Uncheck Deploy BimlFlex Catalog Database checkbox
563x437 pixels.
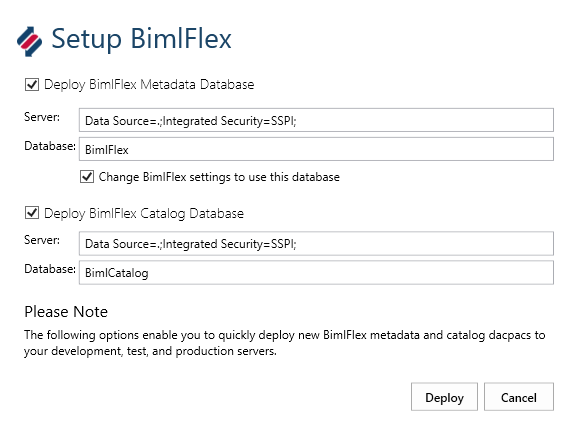pos(32,213)
